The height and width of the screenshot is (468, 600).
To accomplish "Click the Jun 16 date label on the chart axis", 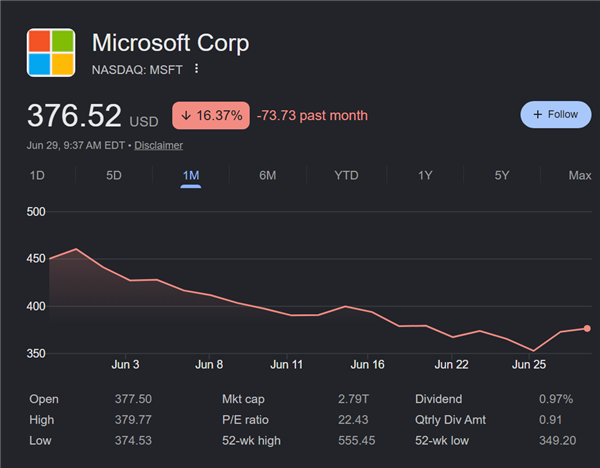I will (367, 364).
